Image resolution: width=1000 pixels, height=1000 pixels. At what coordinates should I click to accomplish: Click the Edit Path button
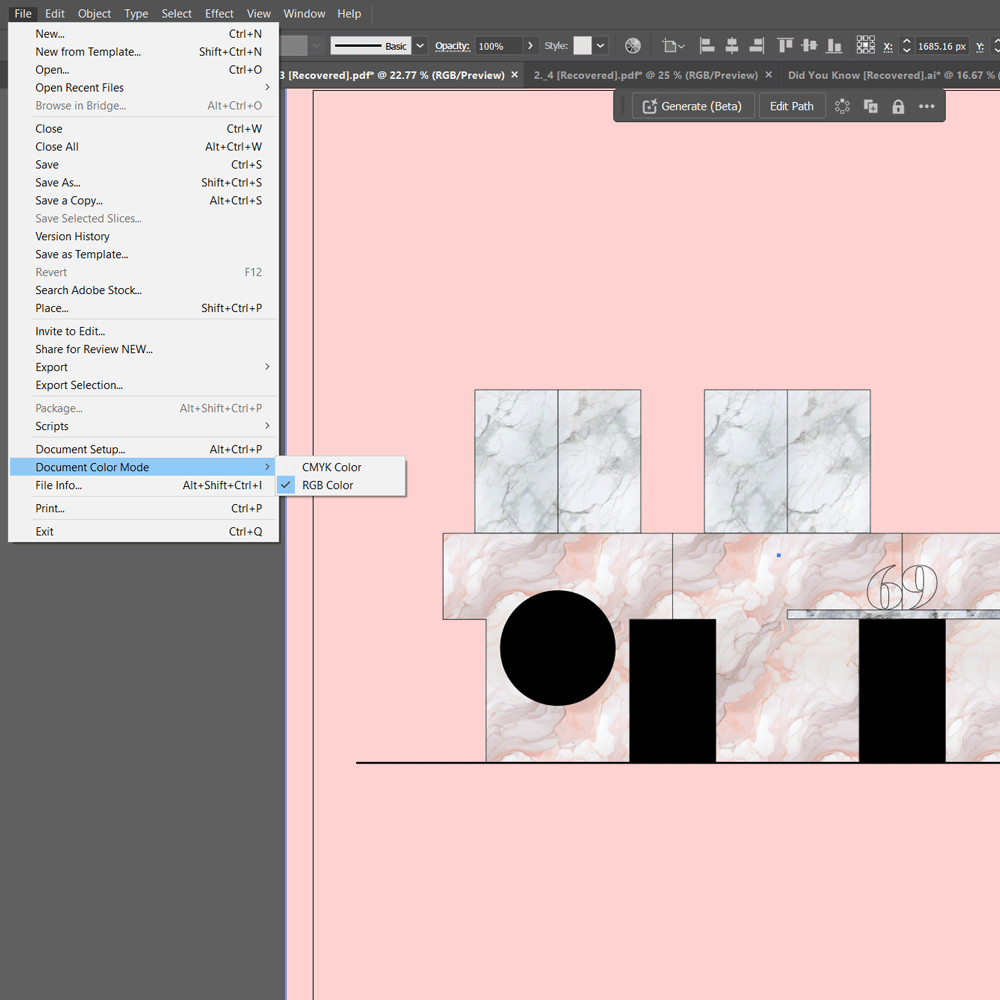[x=792, y=105]
